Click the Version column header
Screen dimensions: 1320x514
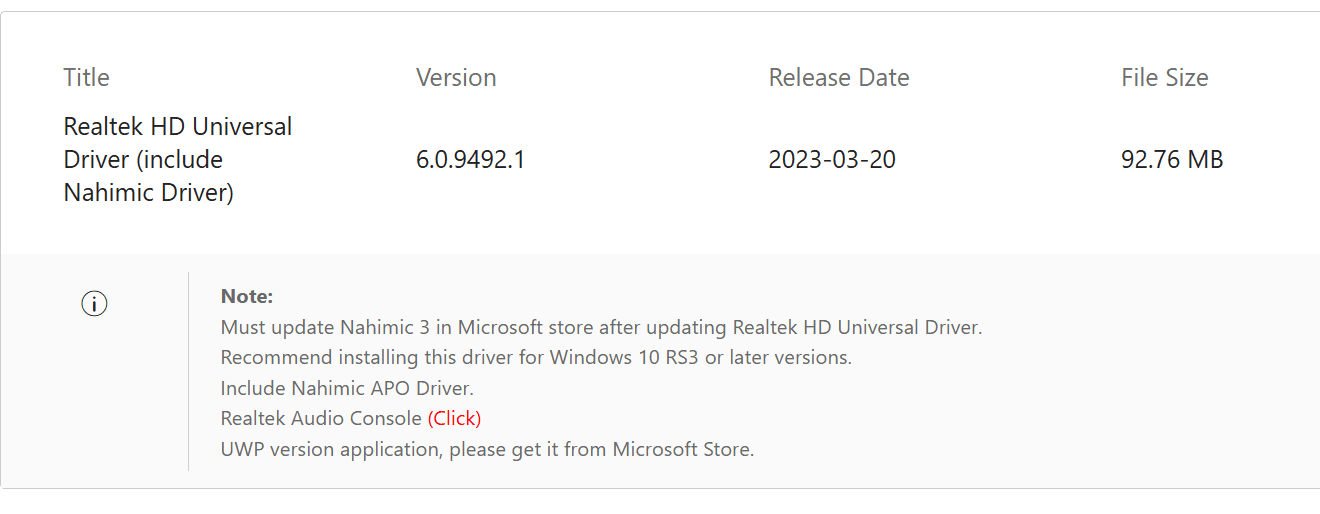click(456, 78)
